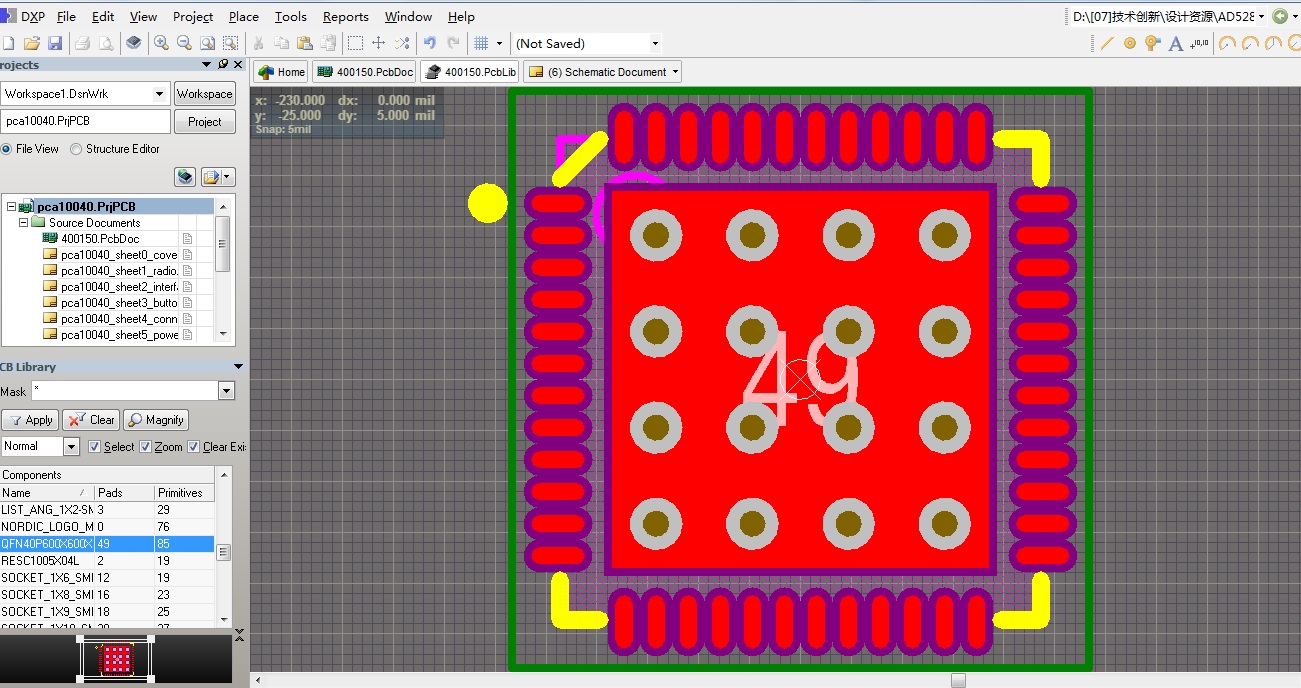The width and height of the screenshot is (1301, 688).
Task: Select the File View radio button
Action: pos(6,149)
